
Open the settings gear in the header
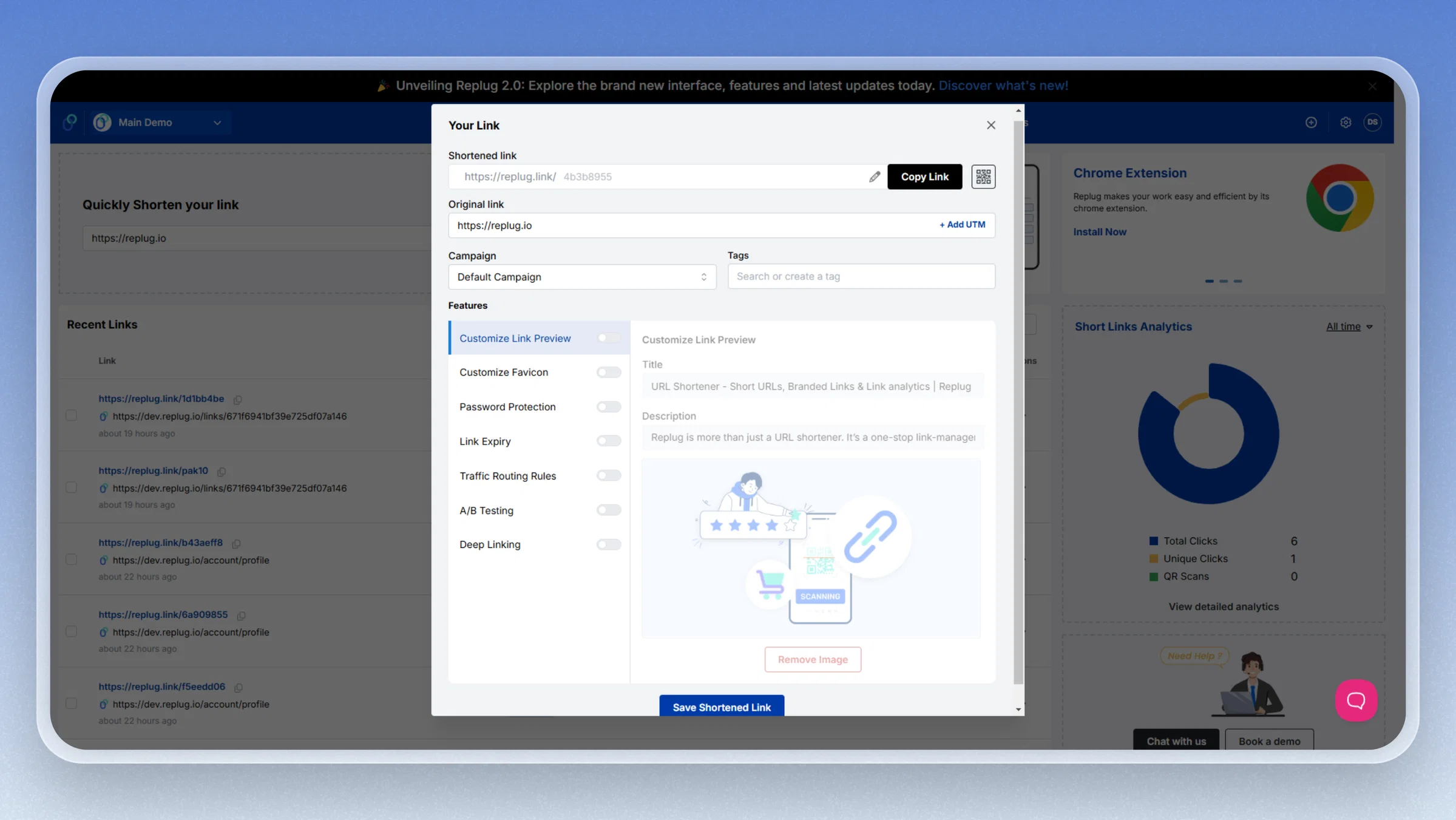(x=1346, y=123)
